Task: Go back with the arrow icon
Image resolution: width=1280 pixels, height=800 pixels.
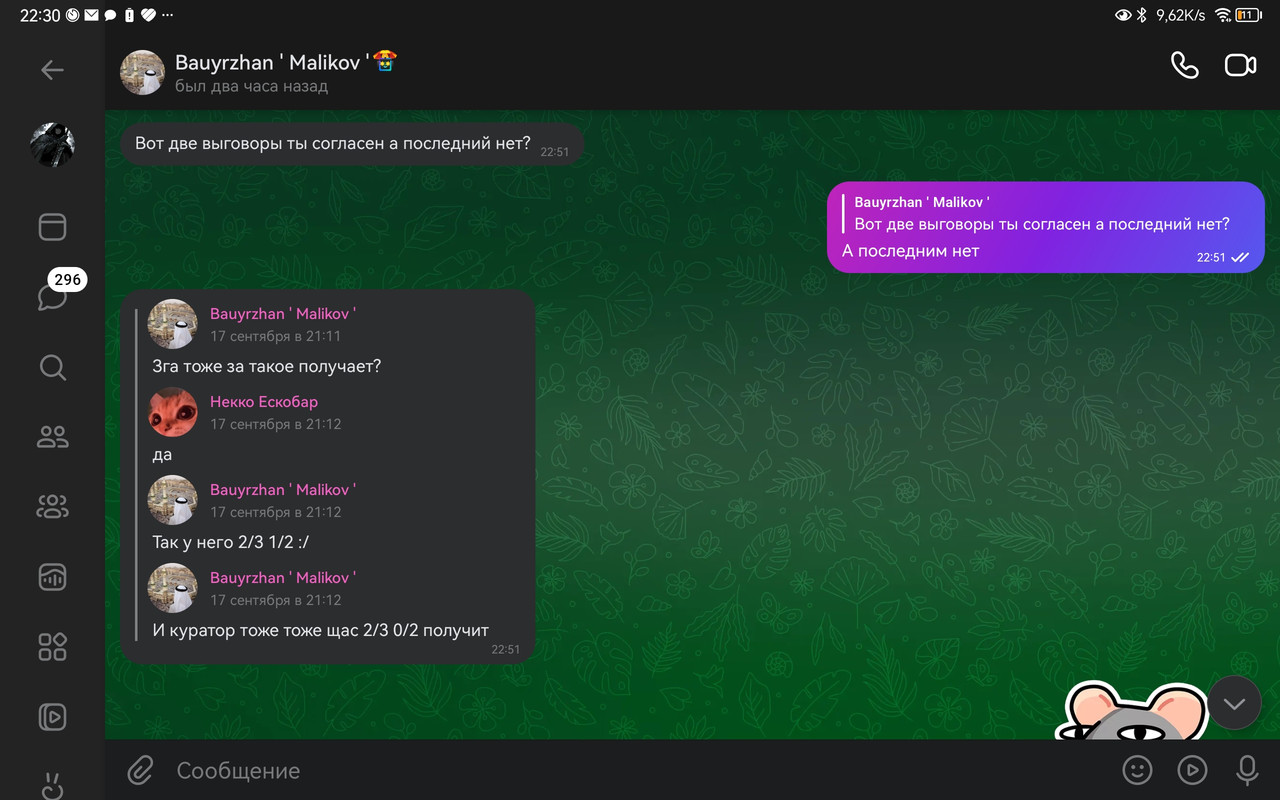Action: pyautogui.click(x=52, y=70)
